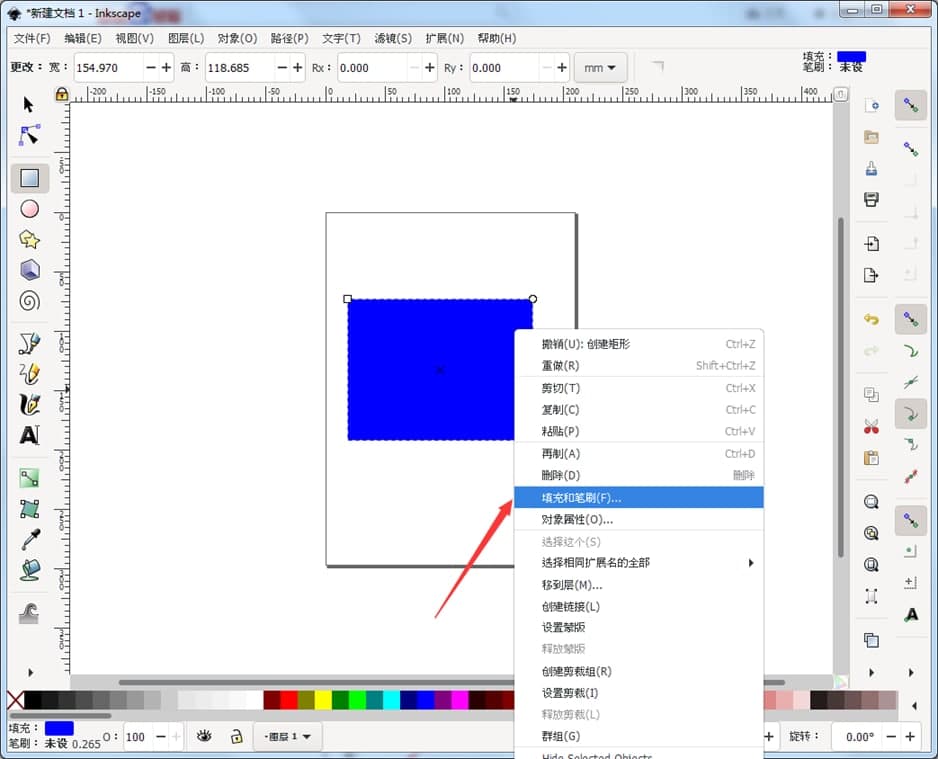Select the Text tool
938x759 pixels.
click(29, 434)
